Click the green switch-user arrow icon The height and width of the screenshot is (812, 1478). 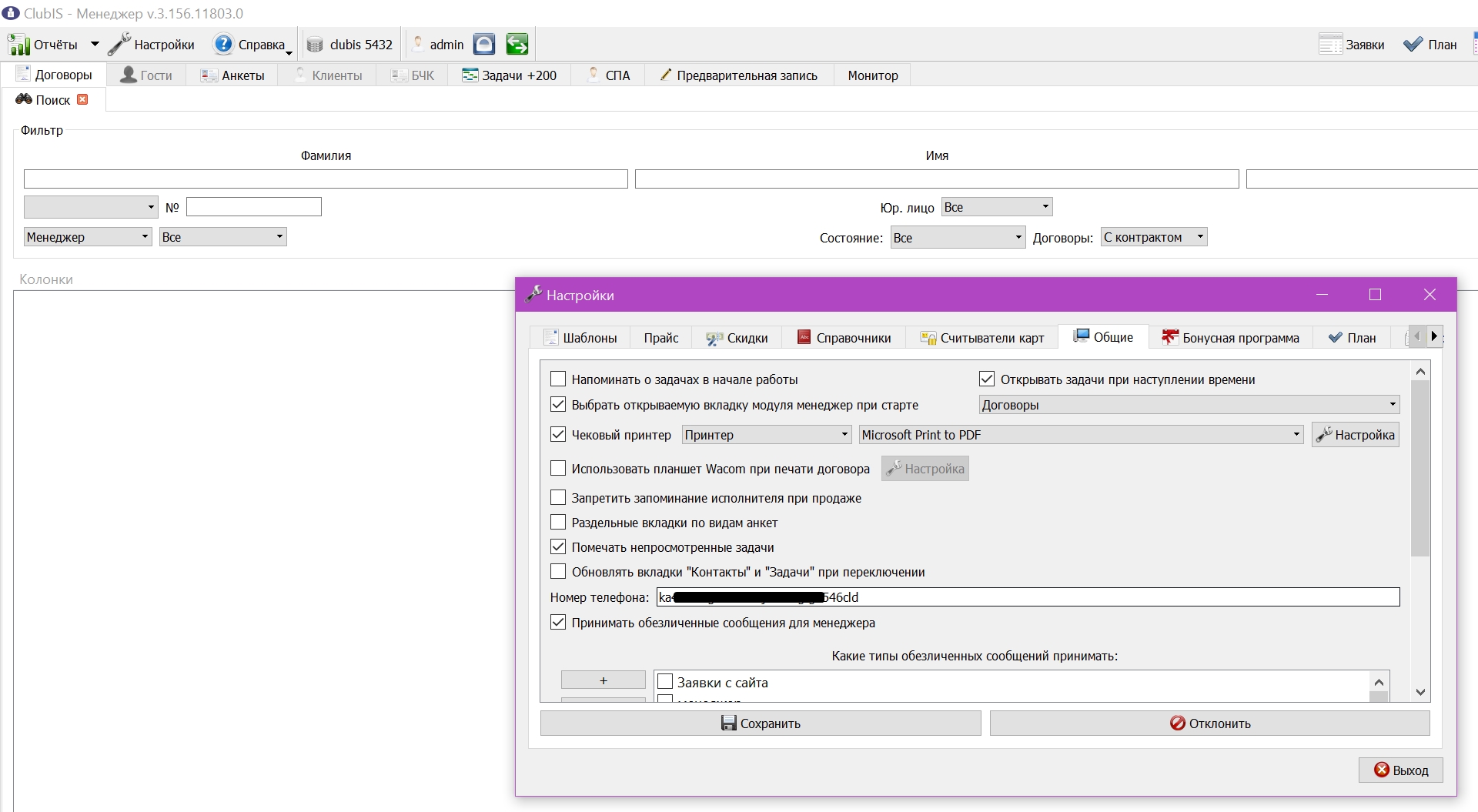click(517, 45)
